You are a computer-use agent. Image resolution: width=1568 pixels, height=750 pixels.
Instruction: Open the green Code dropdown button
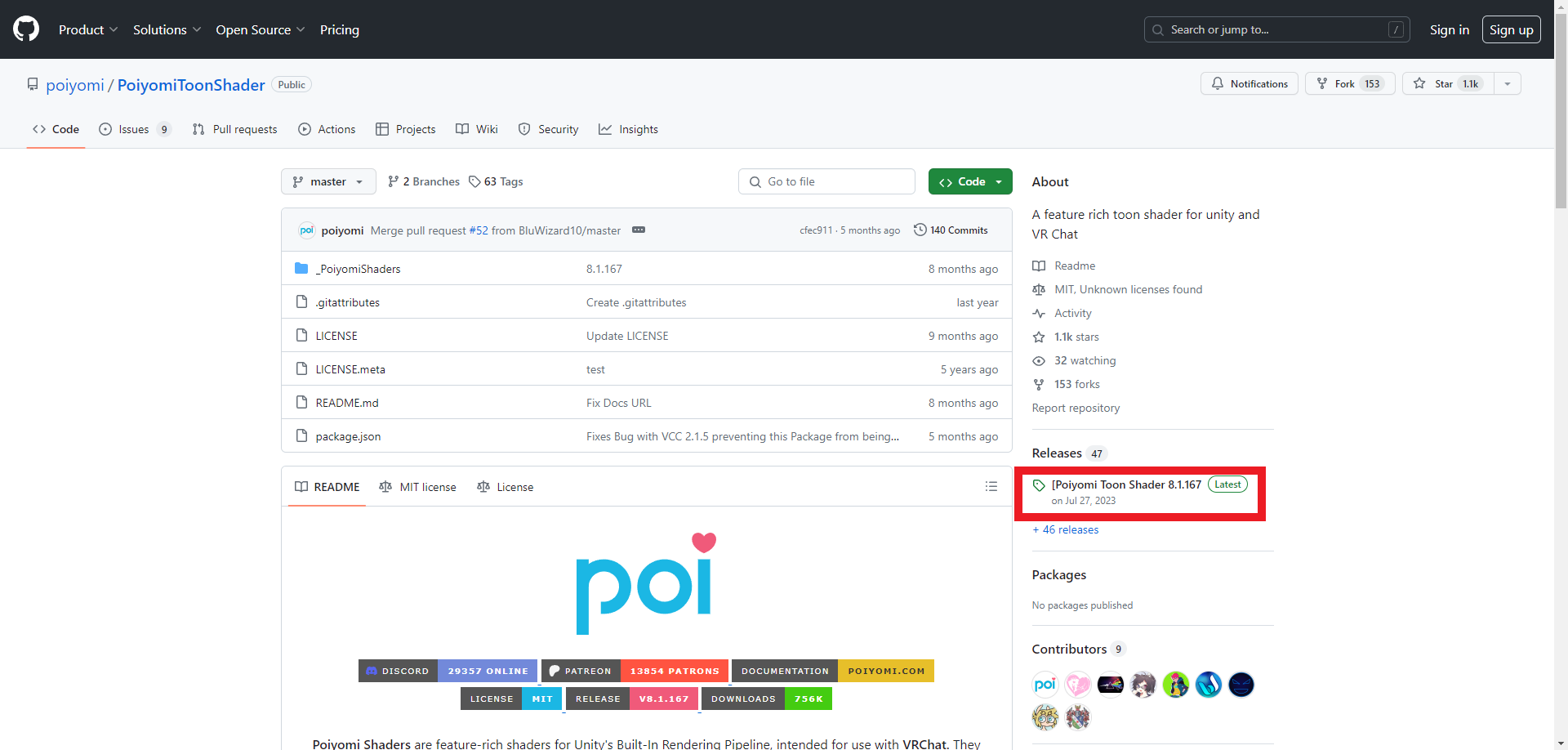coord(970,181)
